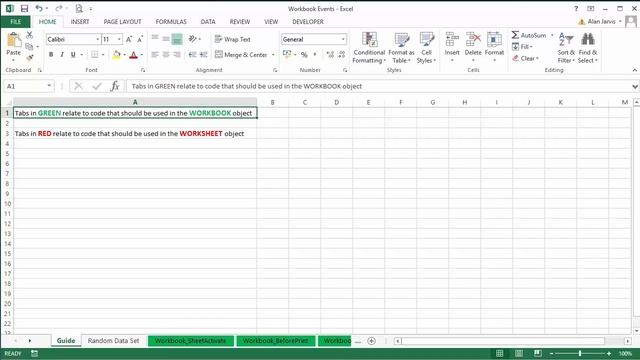Screen dimensions: 640x360
Task: Switch to the INSERT tab
Action: point(80,22)
